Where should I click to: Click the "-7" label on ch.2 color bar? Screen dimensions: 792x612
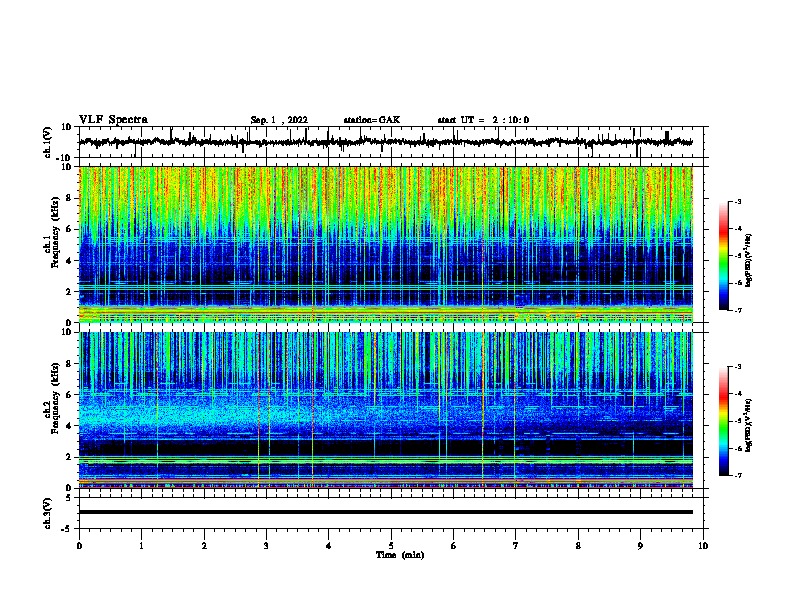click(737, 475)
